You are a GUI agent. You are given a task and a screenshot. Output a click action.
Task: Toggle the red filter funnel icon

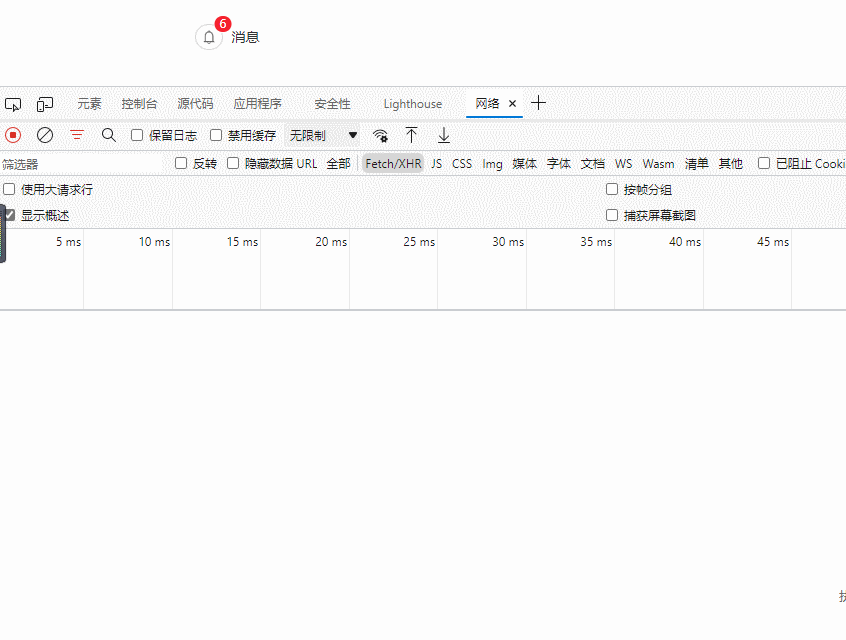[x=77, y=135]
